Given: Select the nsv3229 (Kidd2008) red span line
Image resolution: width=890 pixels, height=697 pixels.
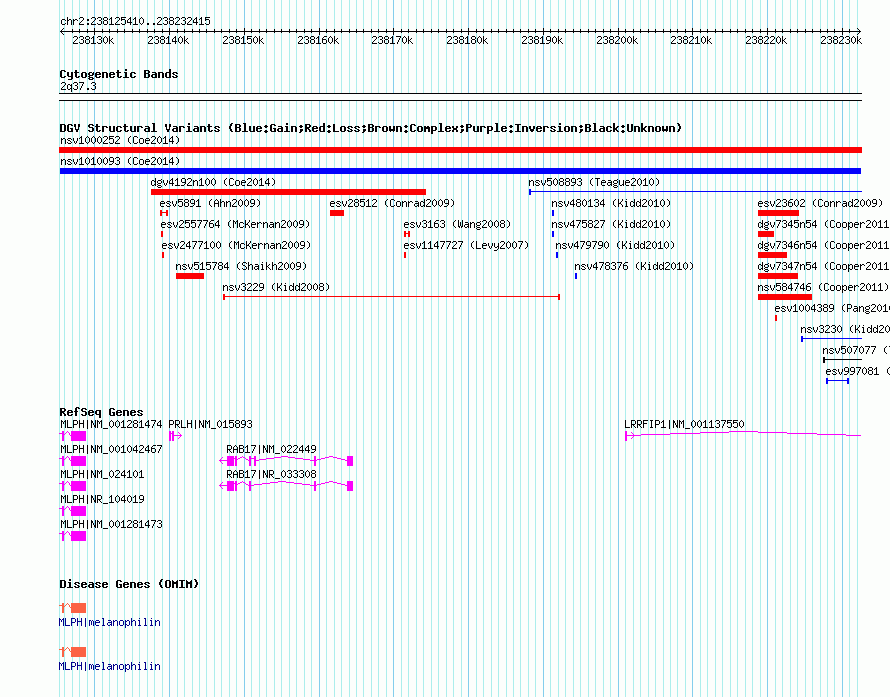Looking at the screenshot, I should (x=392, y=297).
